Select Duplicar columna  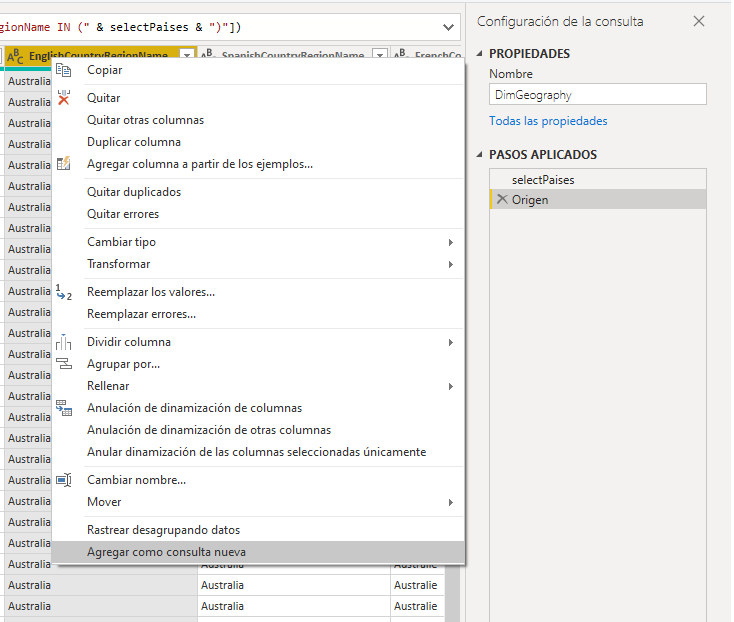point(258,142)
